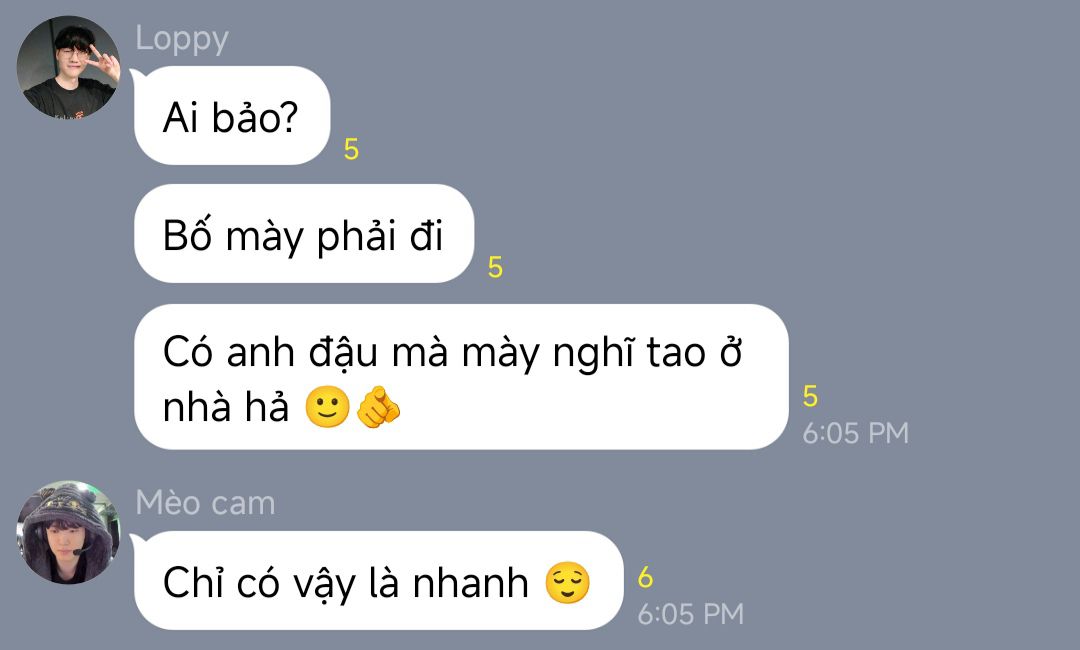Tap the slightly smiling face emoji
Screen dimensions: 1080x650
point(327,406)
